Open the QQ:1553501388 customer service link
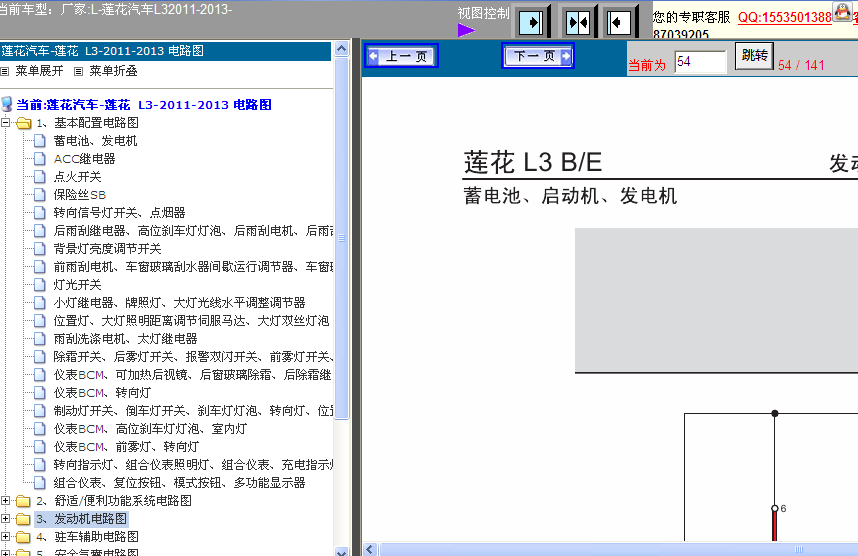This screenshot has height=556, width=858. point(784,18)
